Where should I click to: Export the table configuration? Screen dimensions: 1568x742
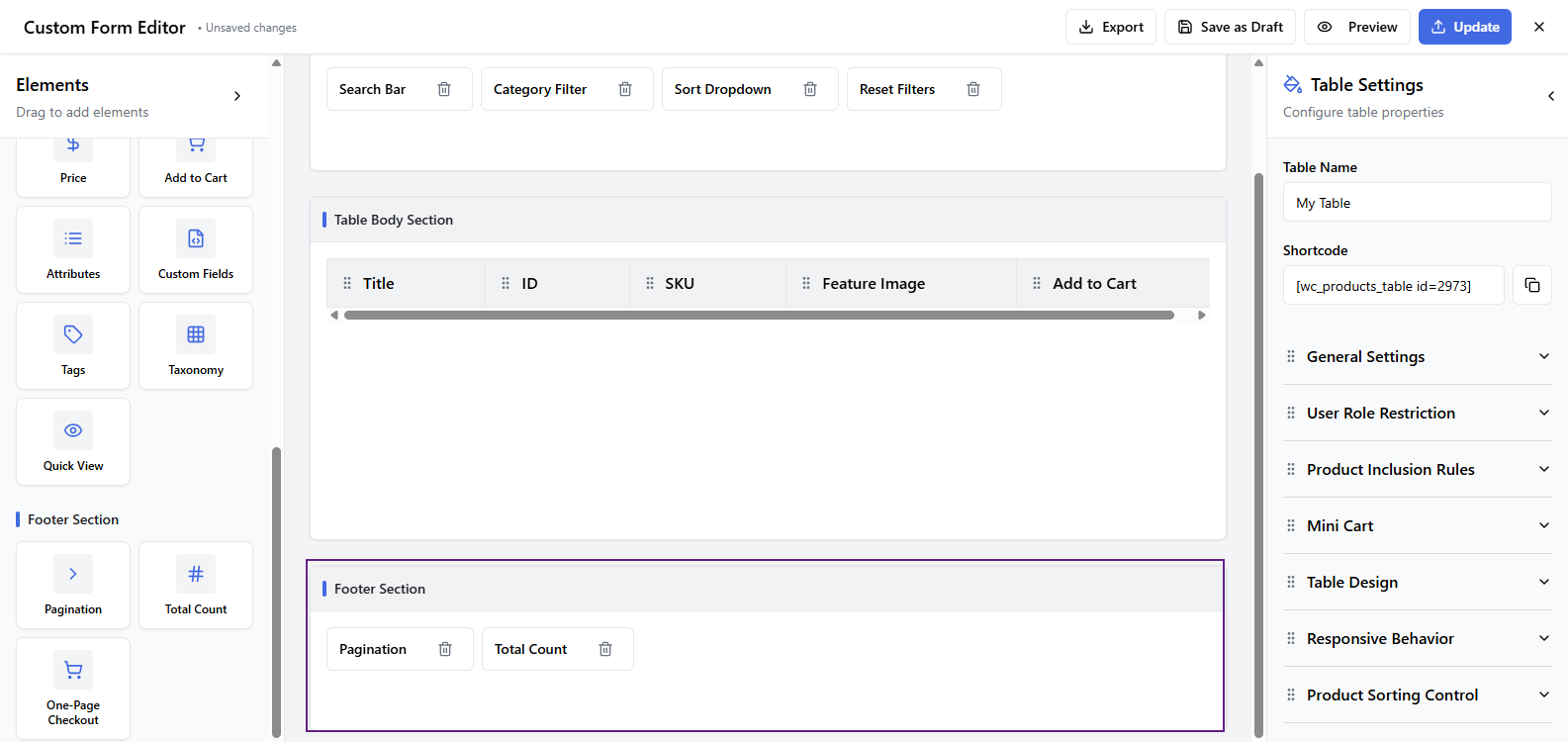click(x=1110, y=27)
